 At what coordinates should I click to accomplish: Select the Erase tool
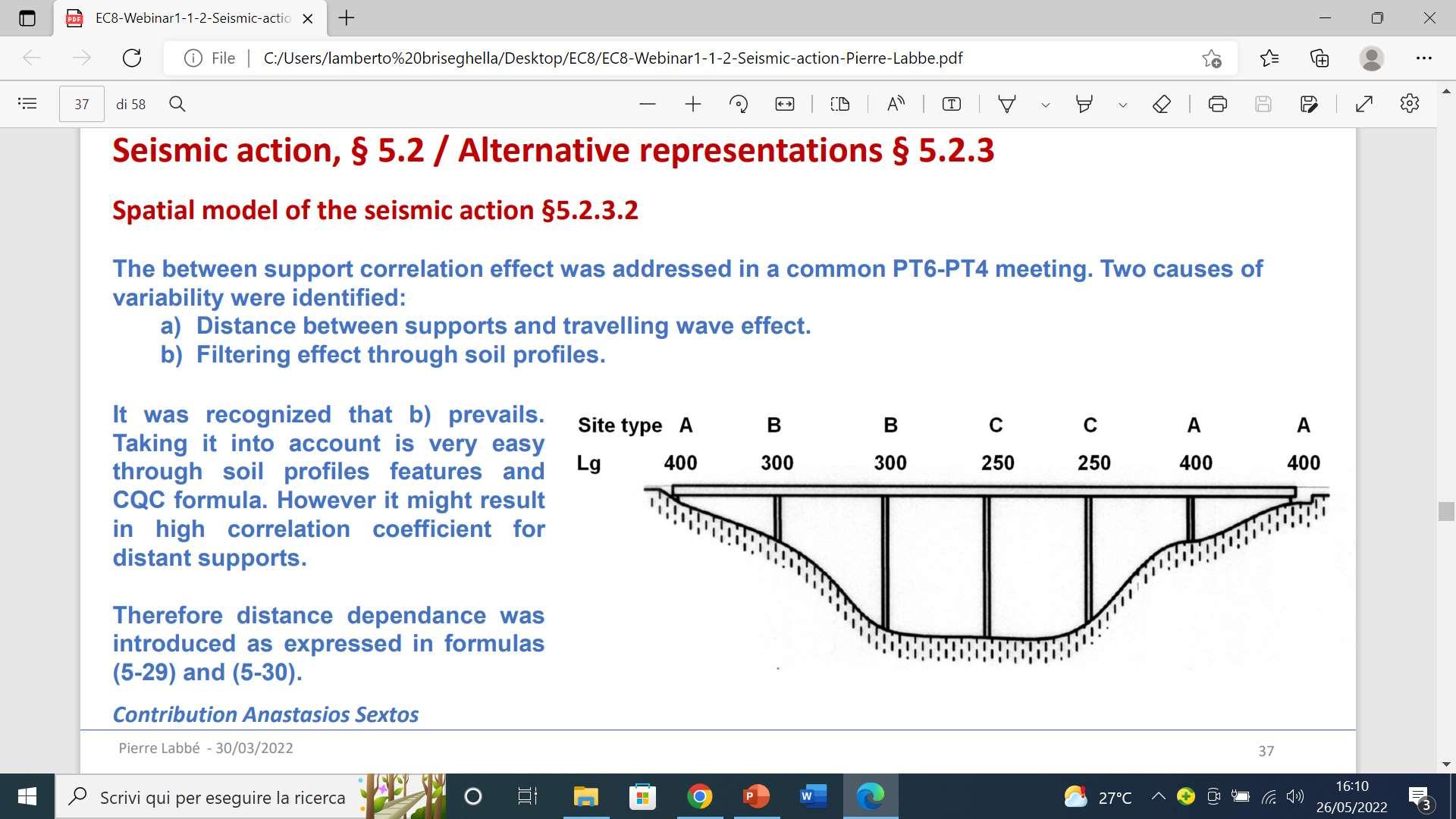point(1161,104)
